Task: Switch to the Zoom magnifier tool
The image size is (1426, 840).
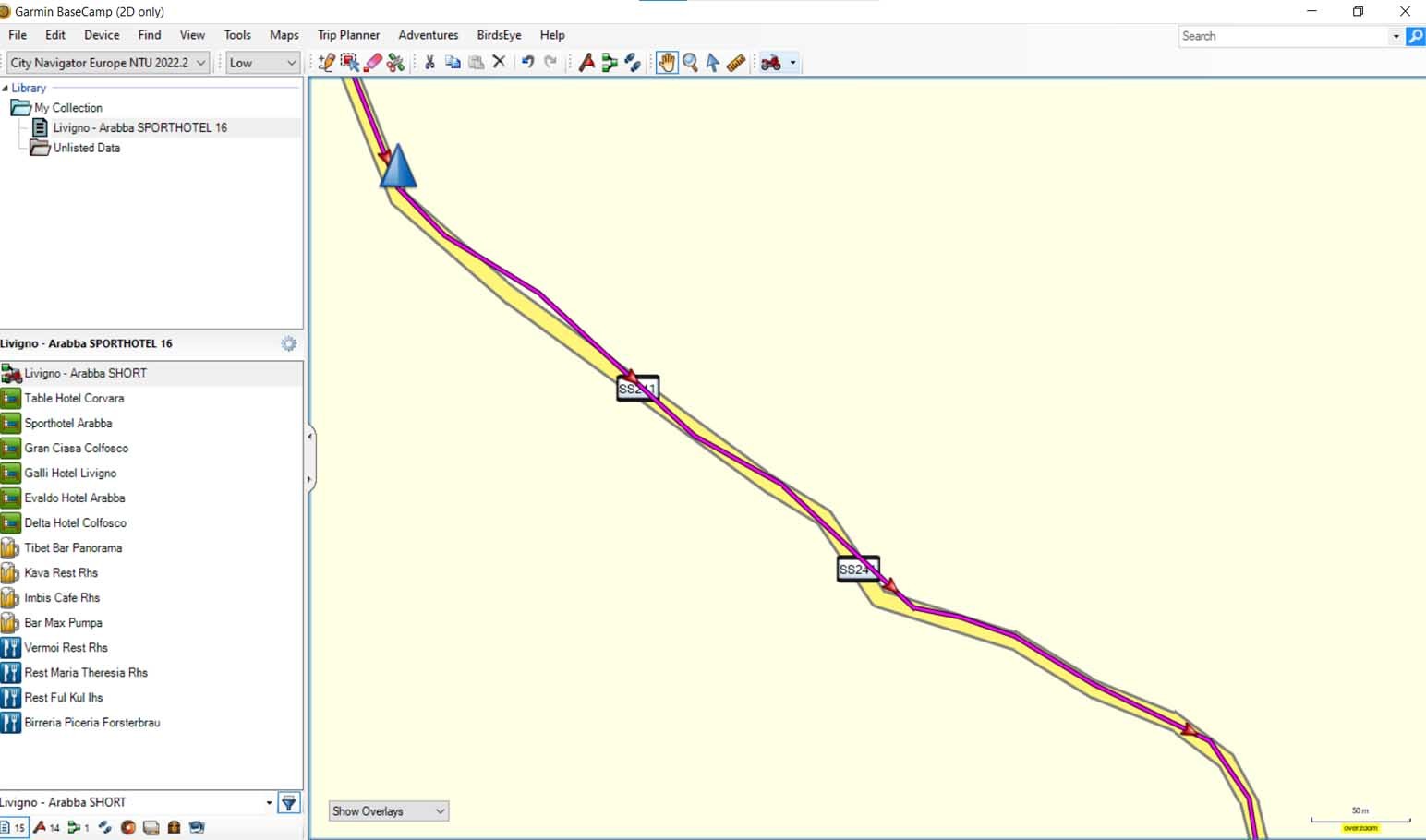Action: tap(690, 63)
